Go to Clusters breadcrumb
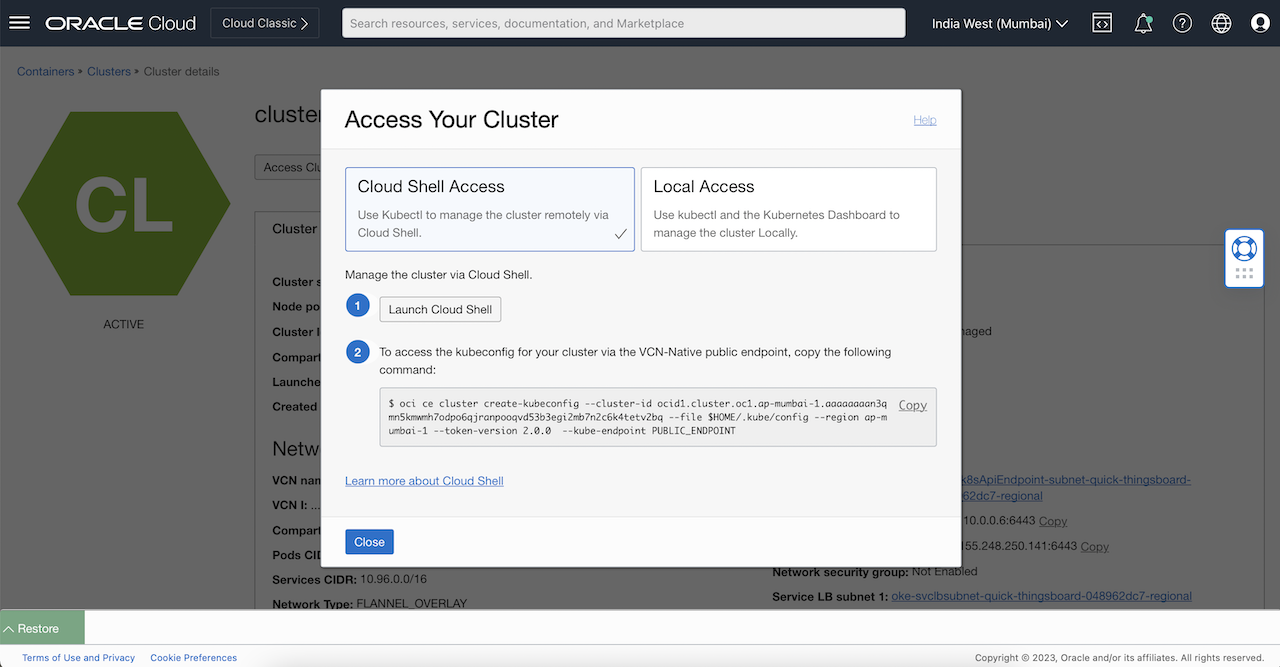This screenshot has width=1280, height=667. 109,72
